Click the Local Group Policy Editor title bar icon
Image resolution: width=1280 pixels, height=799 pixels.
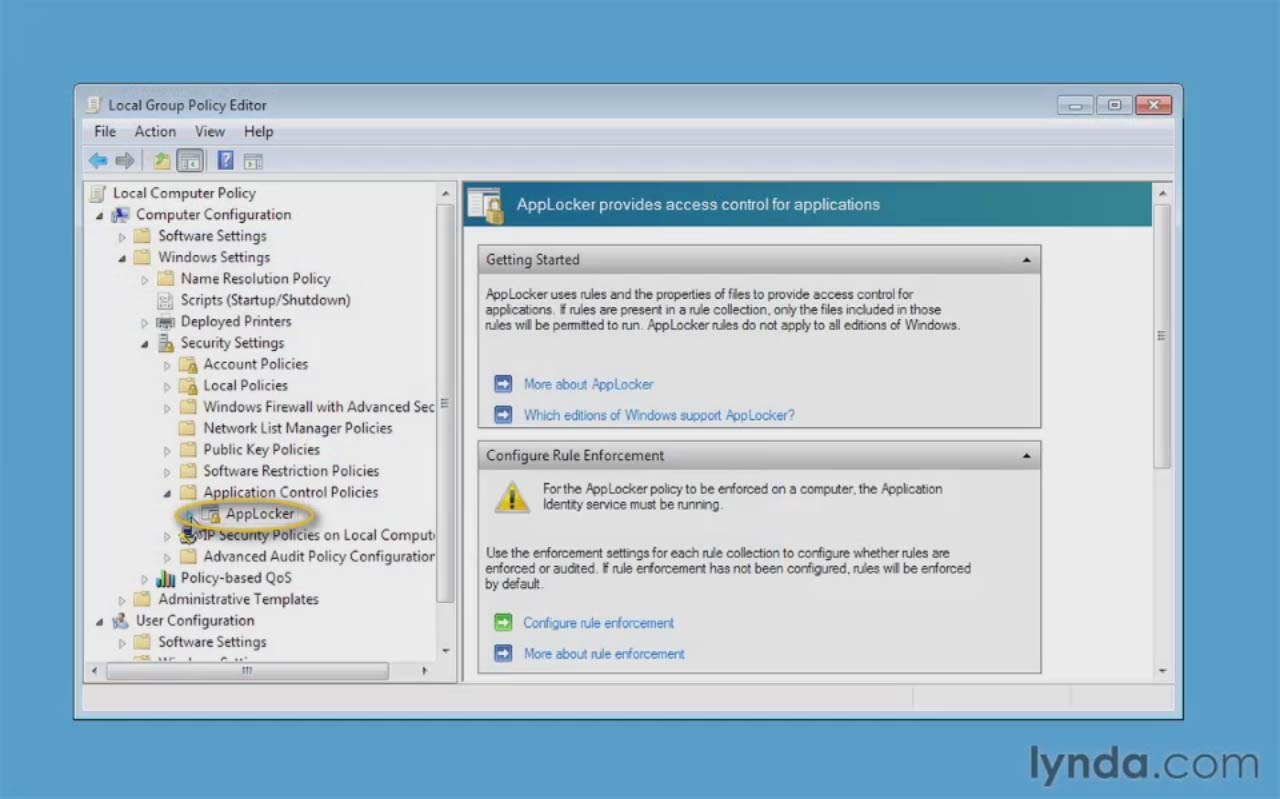94,105
